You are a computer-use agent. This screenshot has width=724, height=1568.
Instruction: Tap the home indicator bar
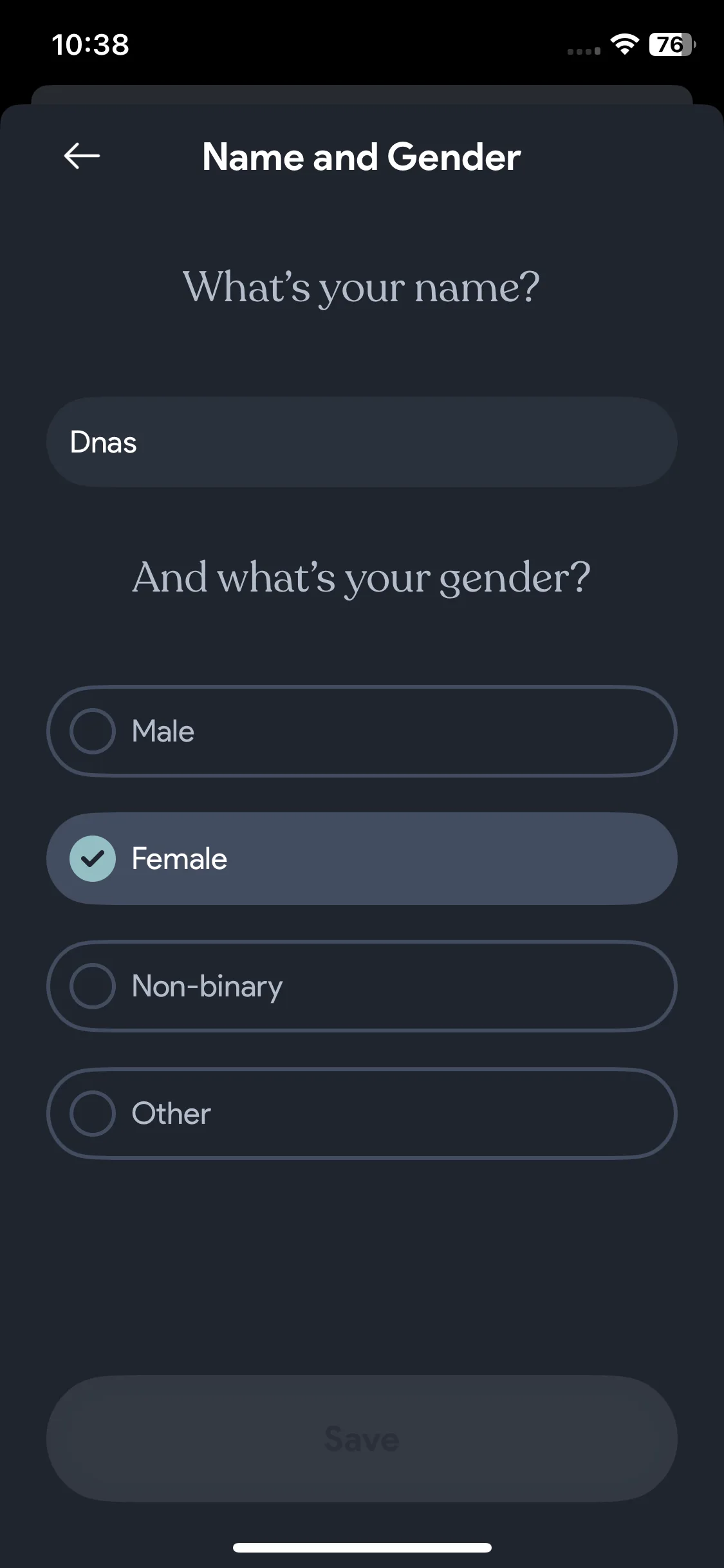[362, 1547]
